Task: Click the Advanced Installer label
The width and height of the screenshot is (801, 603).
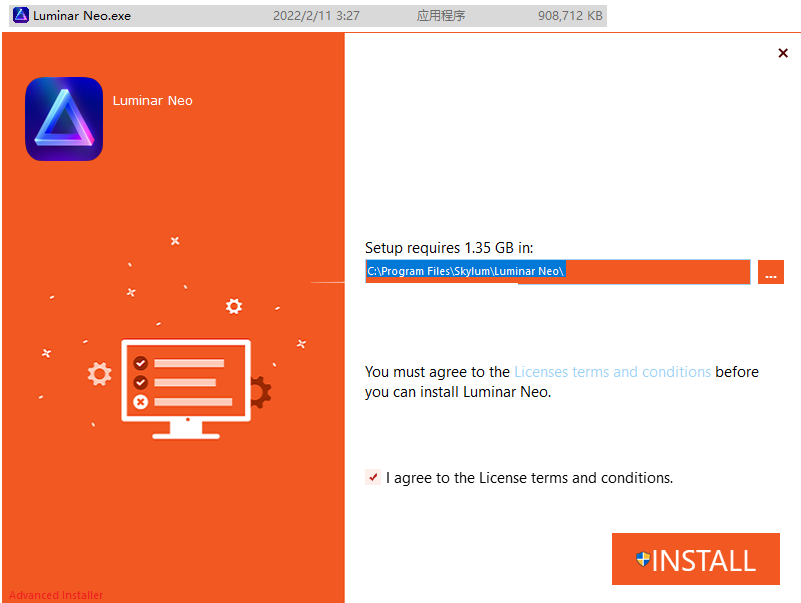Action: 55,595
